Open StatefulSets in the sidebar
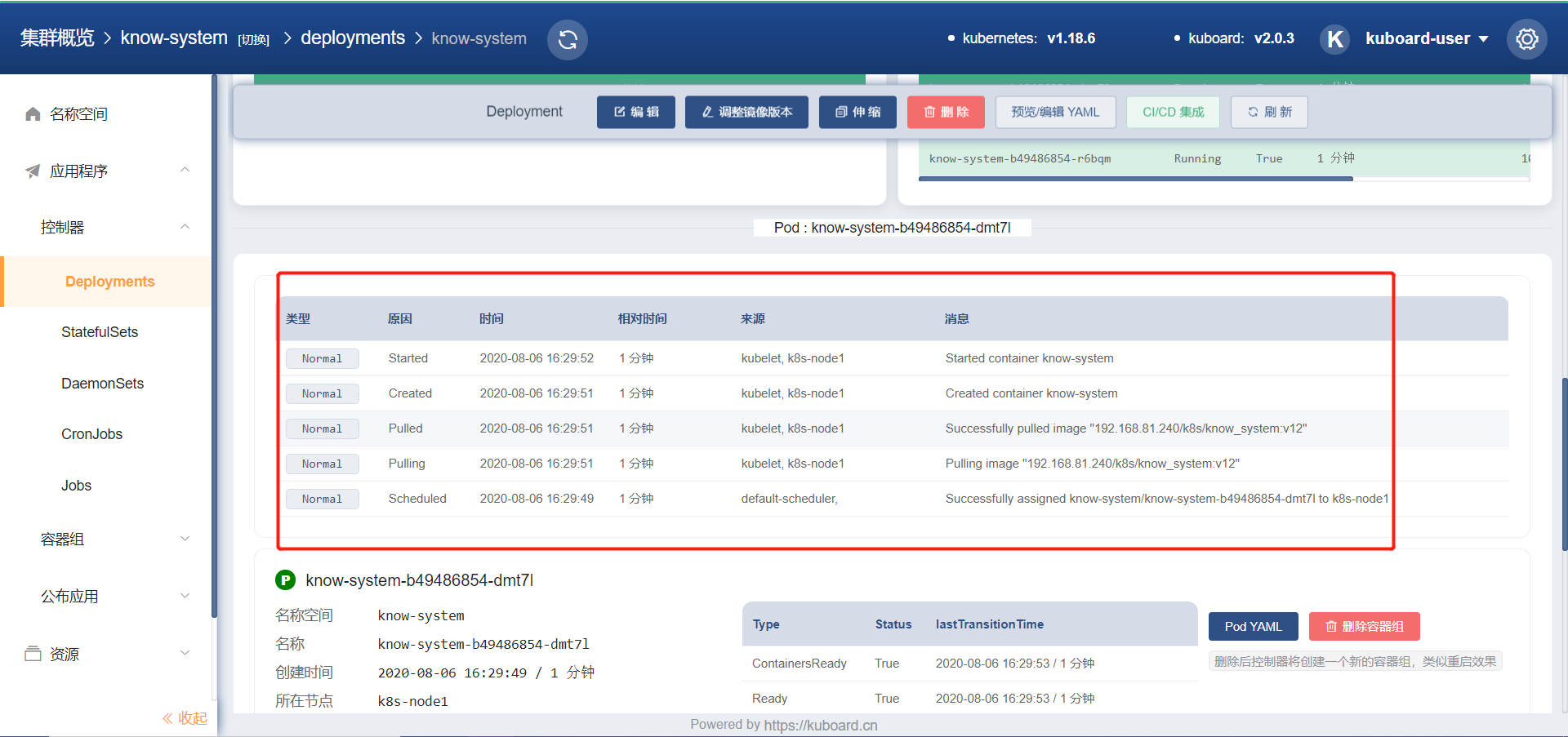 click(100, 332)
